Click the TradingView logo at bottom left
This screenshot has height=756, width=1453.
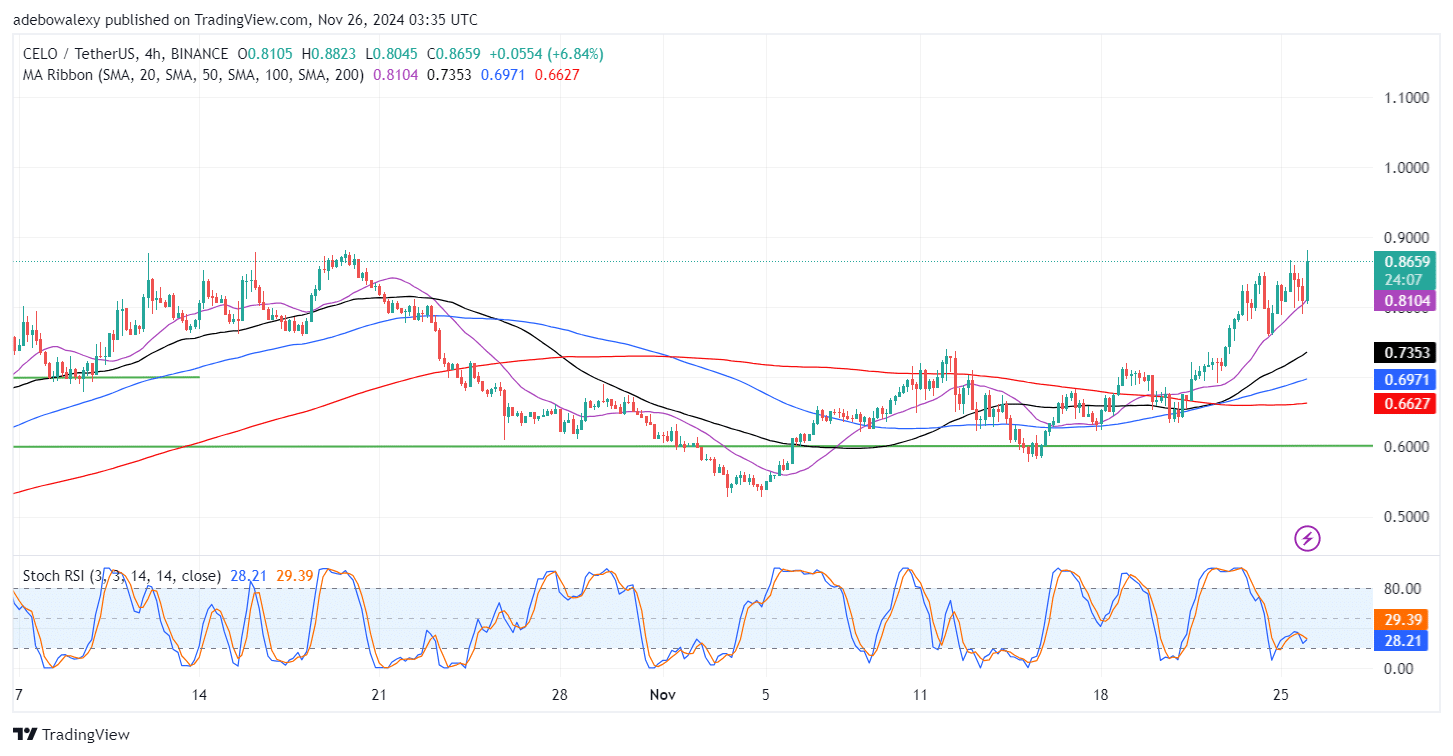coord(71,735)
